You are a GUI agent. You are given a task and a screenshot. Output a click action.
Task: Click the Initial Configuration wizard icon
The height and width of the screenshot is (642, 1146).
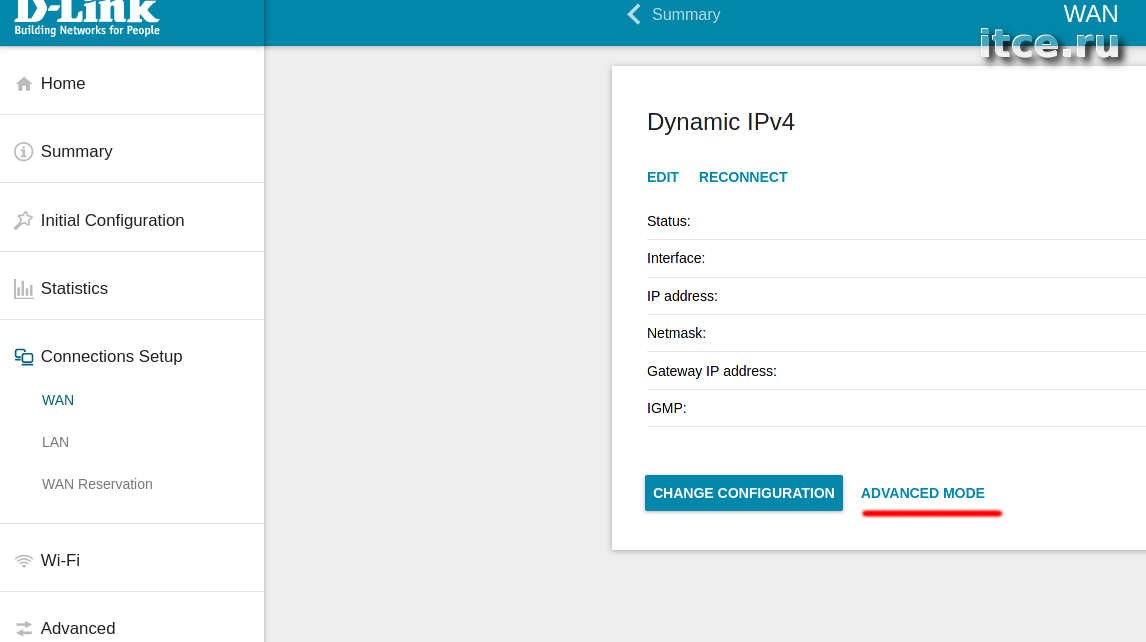(x=23, y=220)
